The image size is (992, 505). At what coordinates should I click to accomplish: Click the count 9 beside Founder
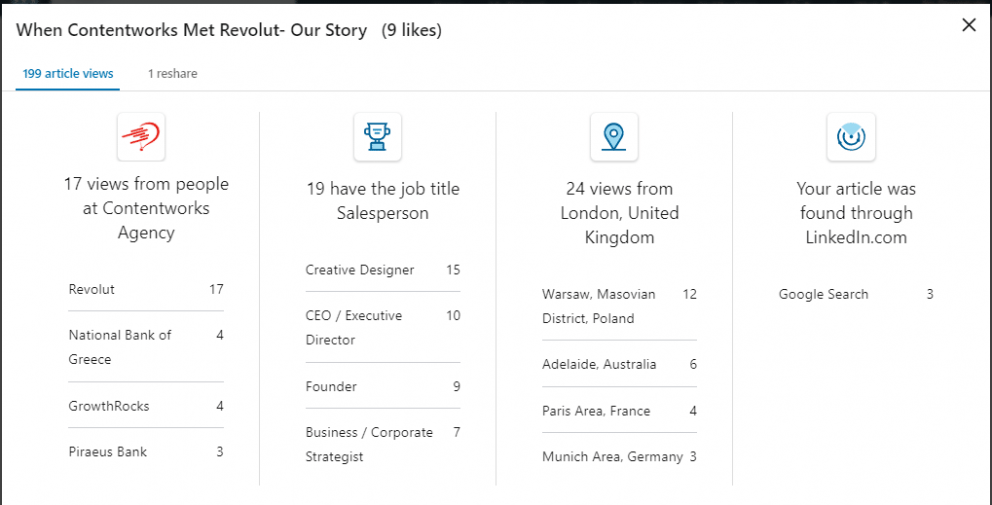point(456,386)
